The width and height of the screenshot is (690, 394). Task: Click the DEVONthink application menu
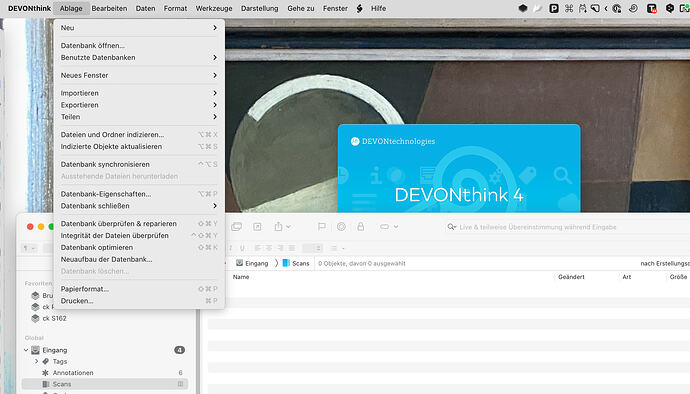[x=29, y=8]
